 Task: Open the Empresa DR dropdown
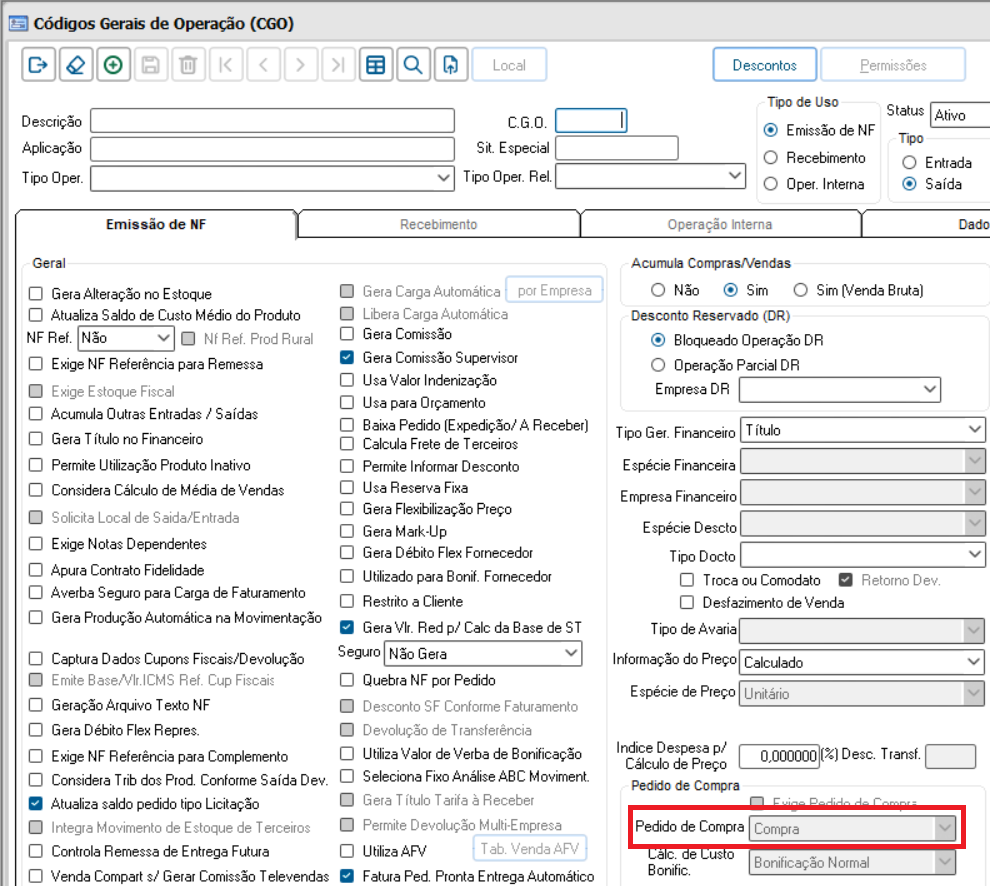840,389
